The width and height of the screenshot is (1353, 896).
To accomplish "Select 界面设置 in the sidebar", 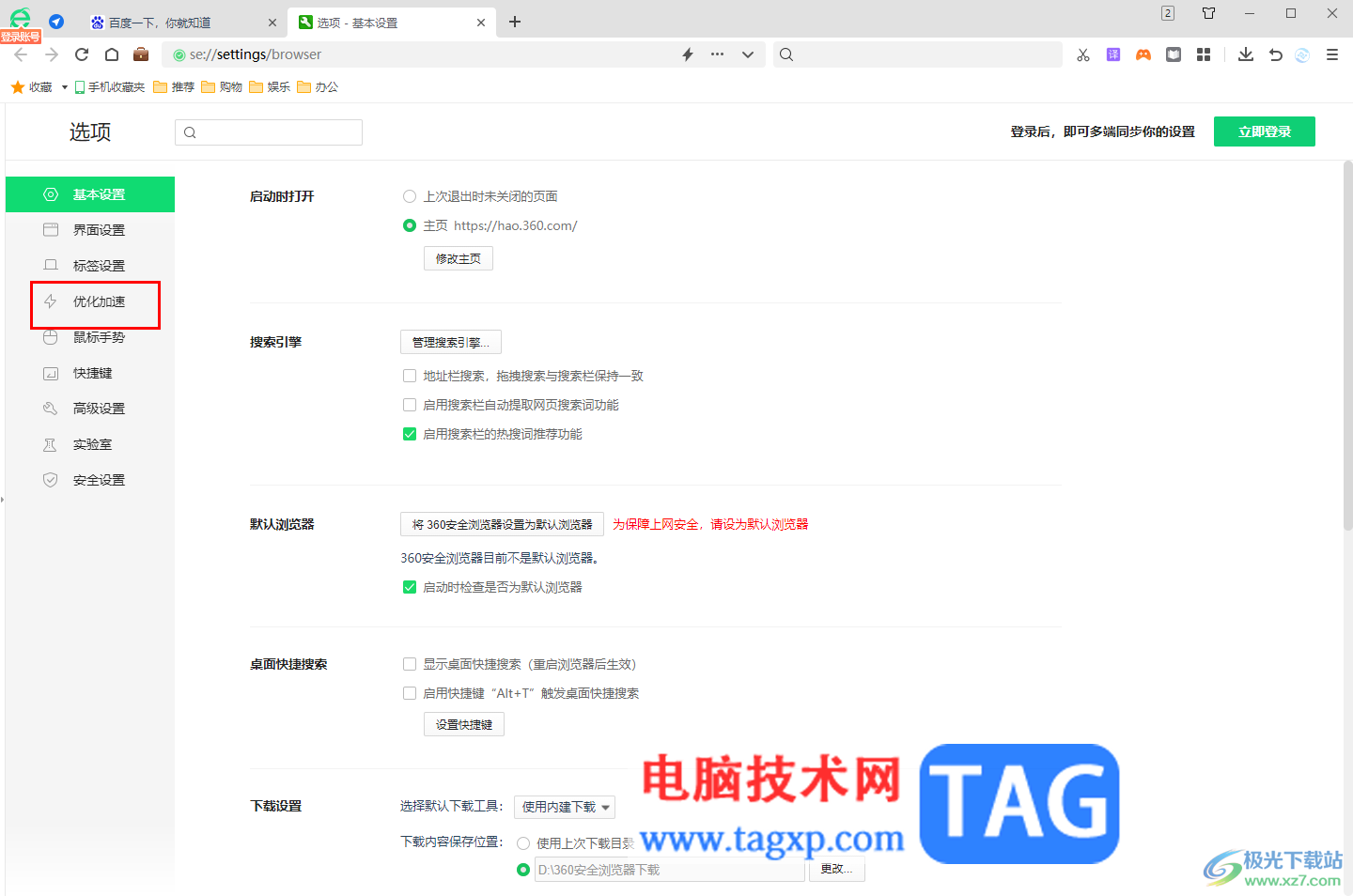I will (90, 230).
